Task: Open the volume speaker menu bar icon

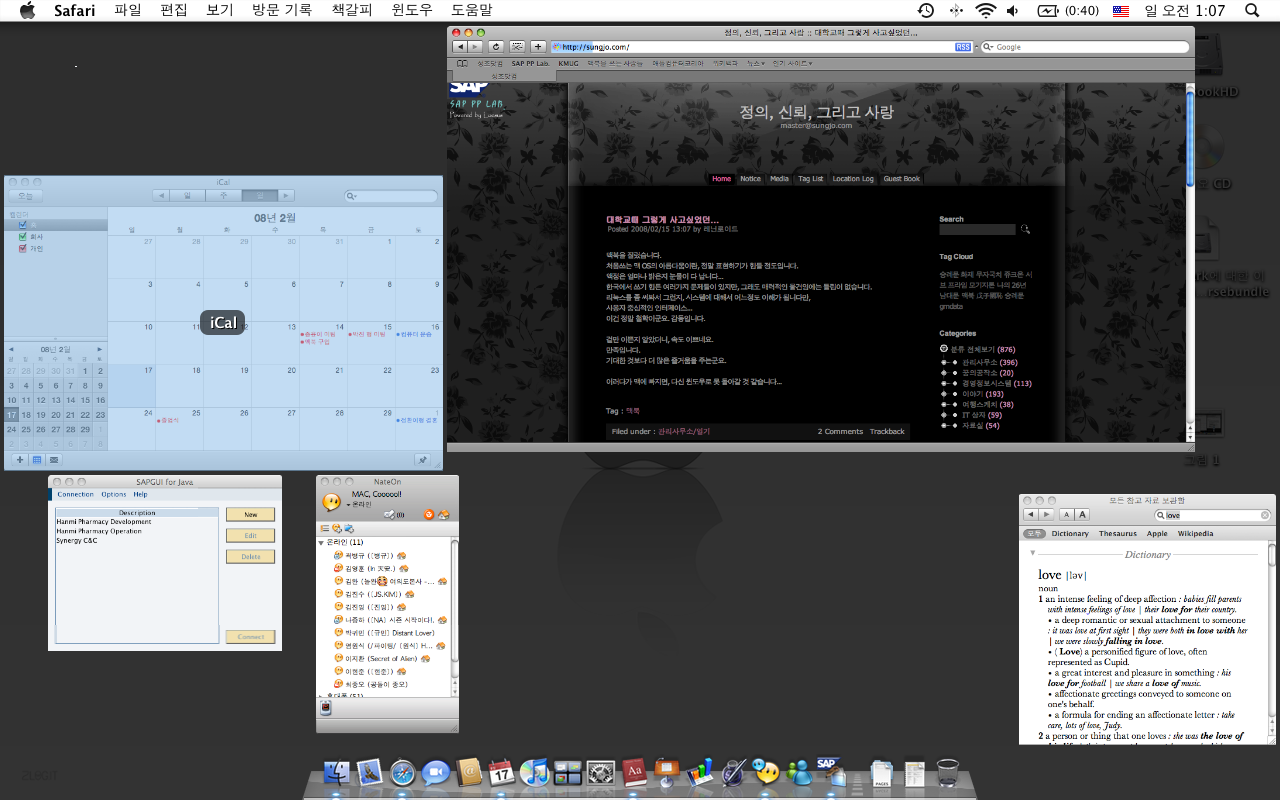Action: tap(1012, 11)
